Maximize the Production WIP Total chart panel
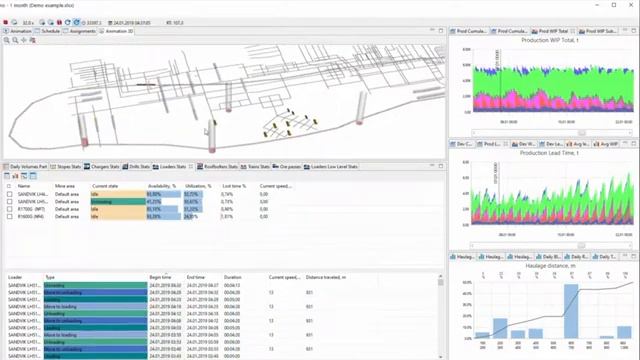640x360 pixels. tap(634, 31)
